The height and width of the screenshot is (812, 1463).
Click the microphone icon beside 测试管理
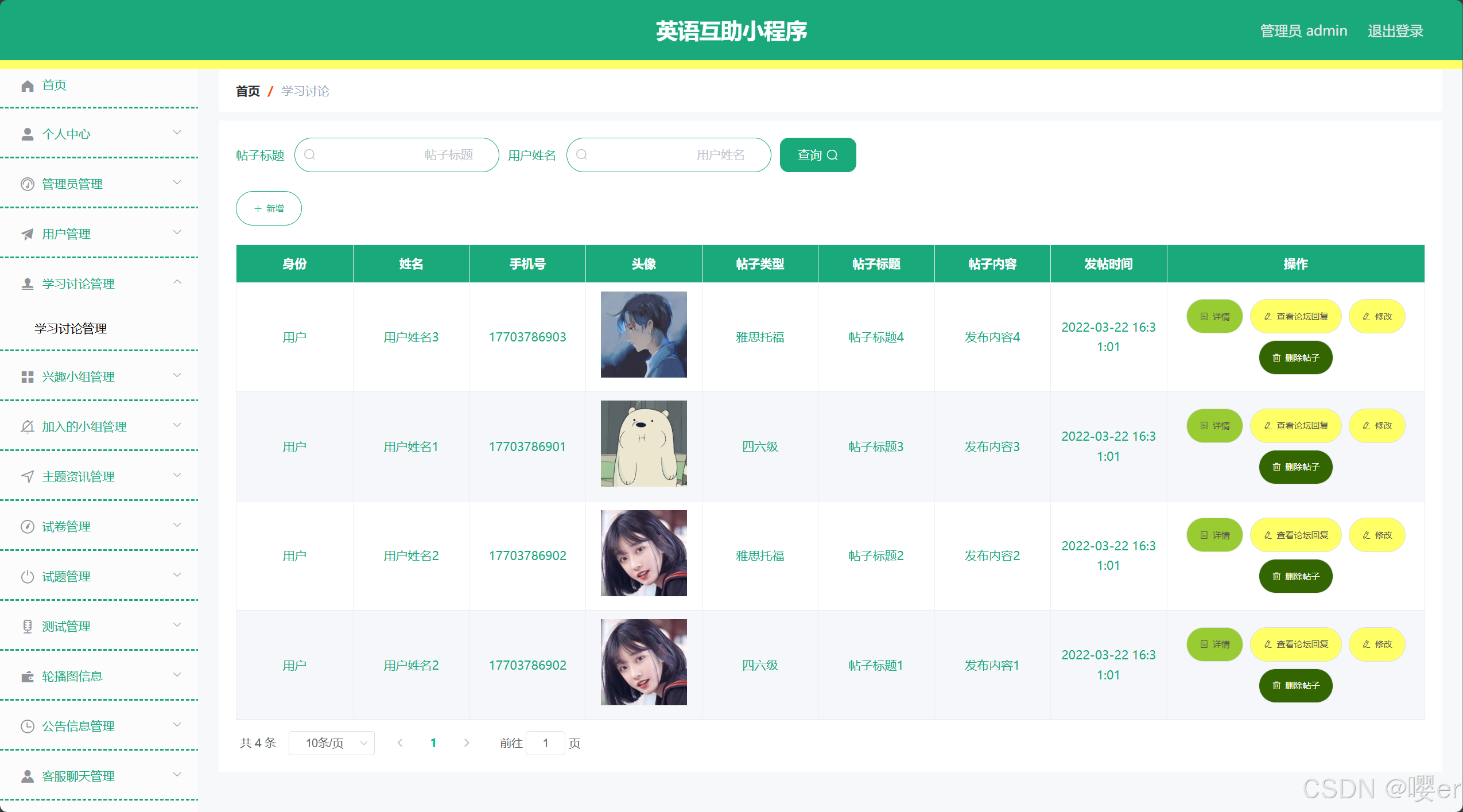pyautogui.click(x=28, y=627)
